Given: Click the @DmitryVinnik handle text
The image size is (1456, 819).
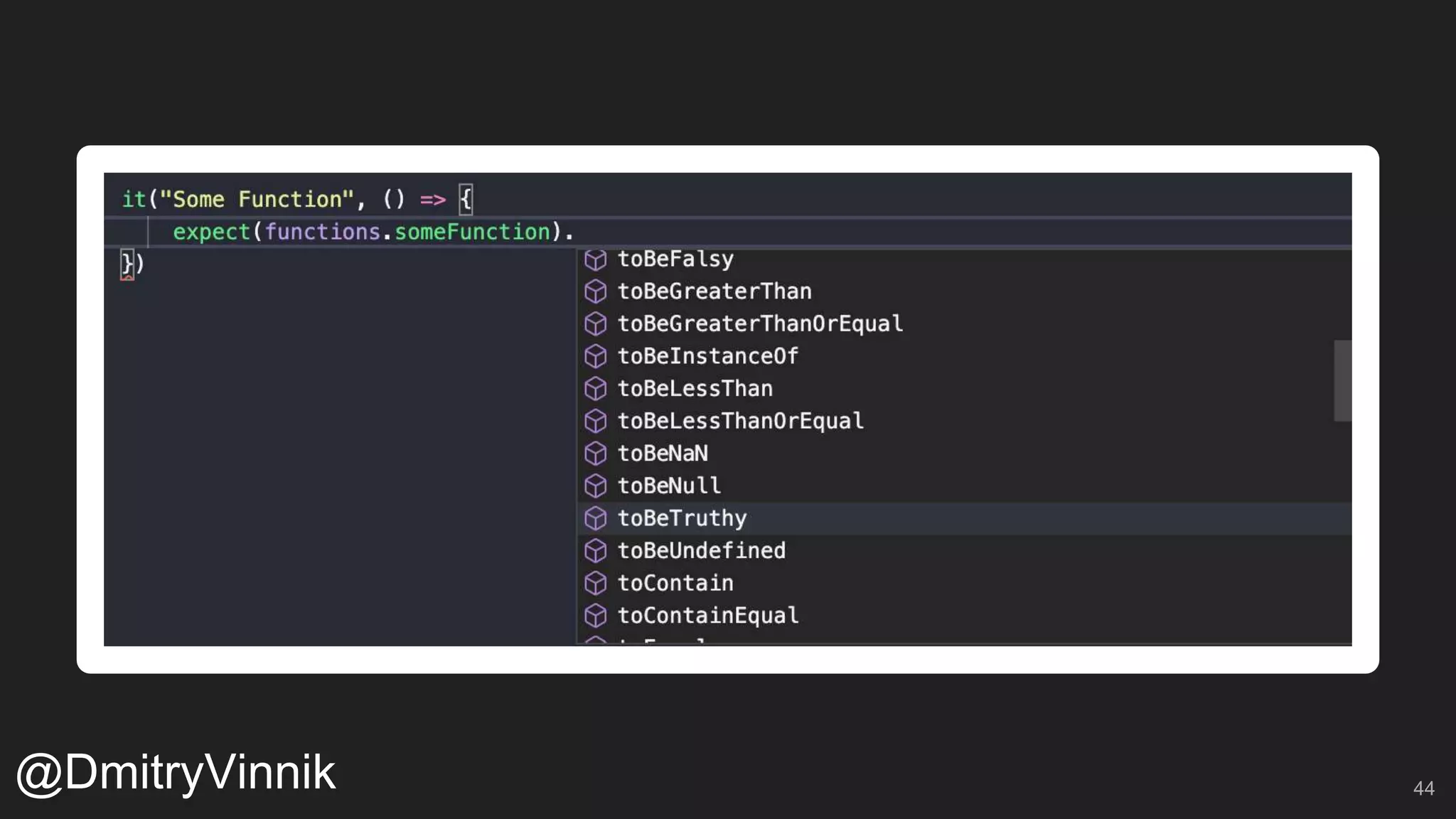Looking at the screenshot, I should tap(176, 773).
